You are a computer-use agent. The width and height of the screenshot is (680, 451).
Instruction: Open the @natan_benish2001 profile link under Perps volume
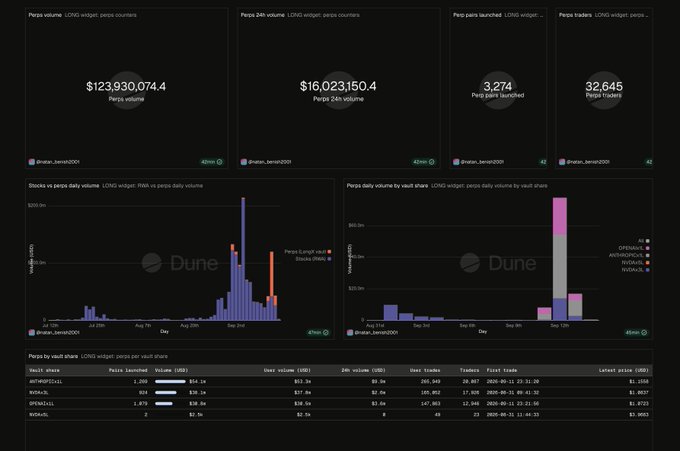tap(58, 162)
